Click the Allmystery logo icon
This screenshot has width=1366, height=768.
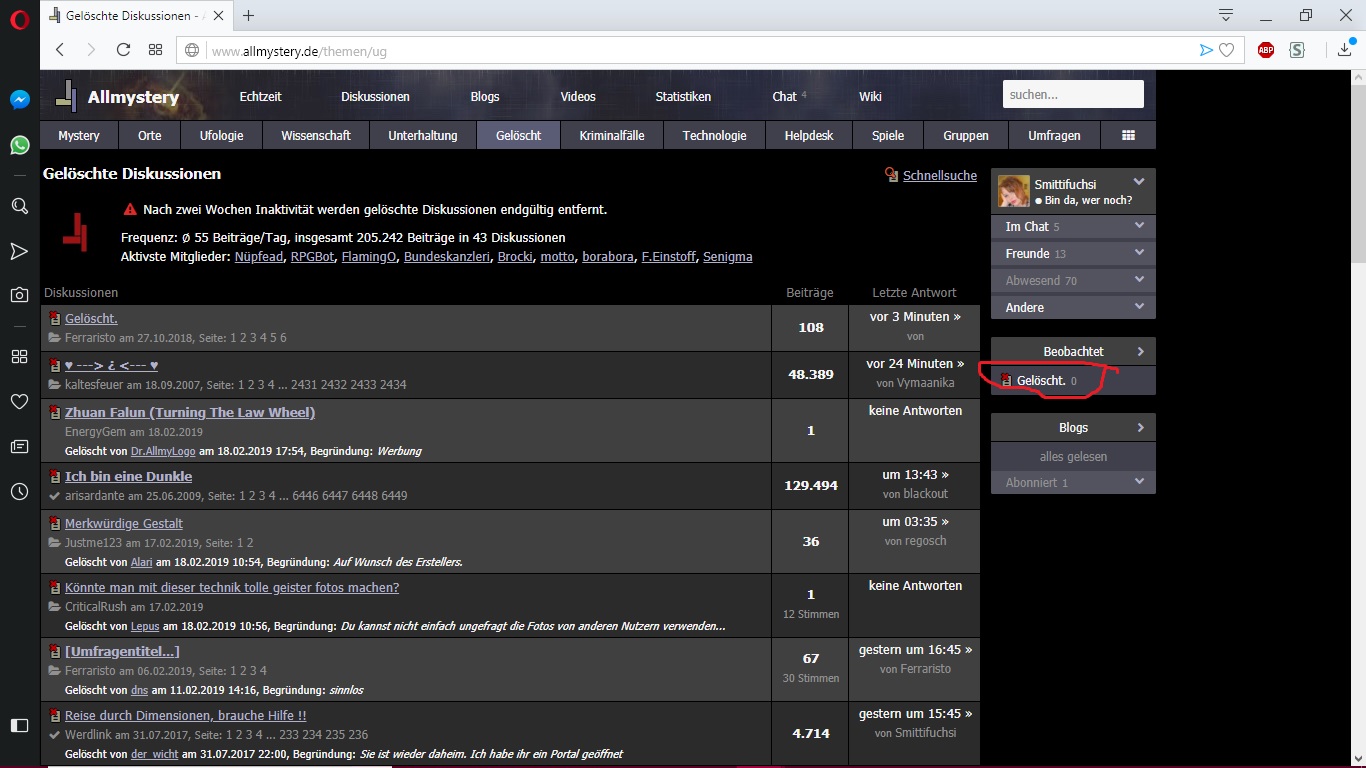[x=65, y=96]
